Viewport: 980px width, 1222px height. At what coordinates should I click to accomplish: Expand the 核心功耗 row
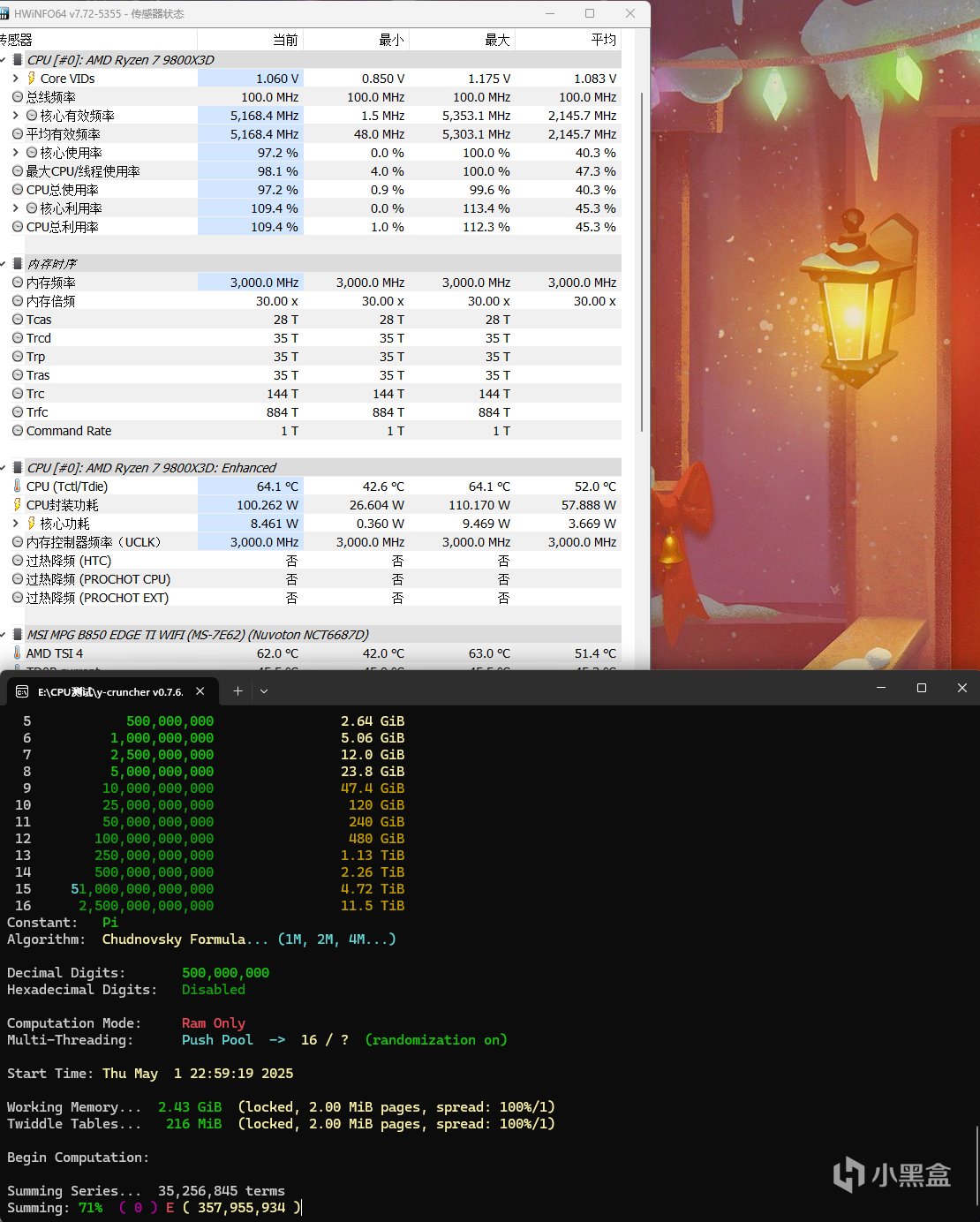pos(16,524)
